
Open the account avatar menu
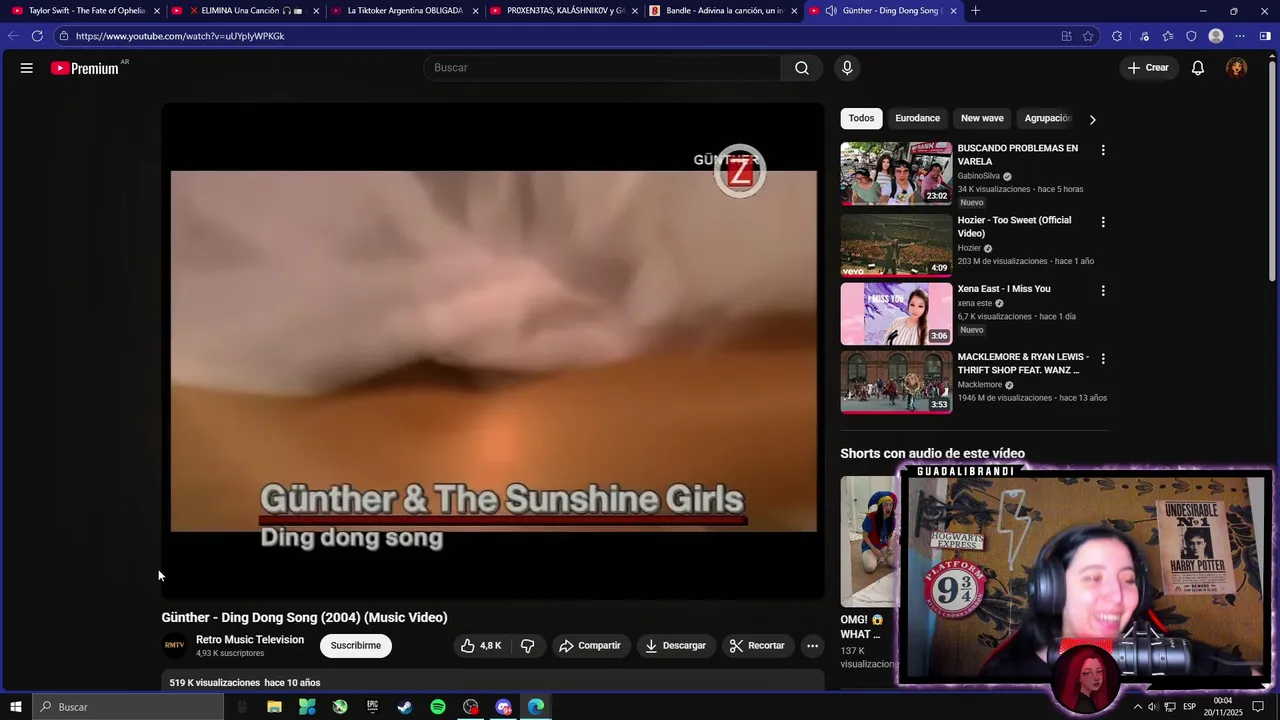click(1237, 68)
